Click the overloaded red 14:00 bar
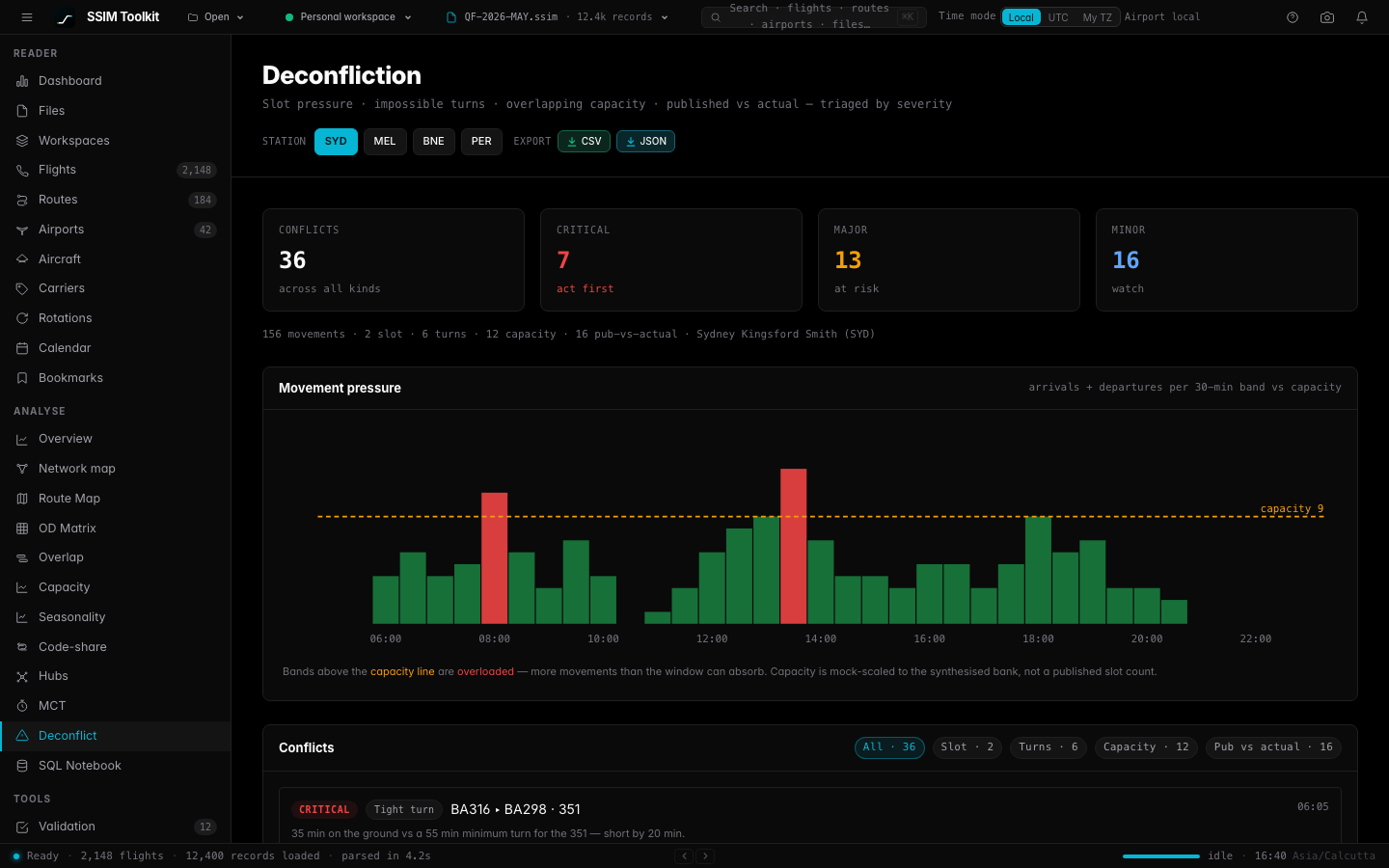The width and height of the screenshot is (1389, 868). [793, 546]
